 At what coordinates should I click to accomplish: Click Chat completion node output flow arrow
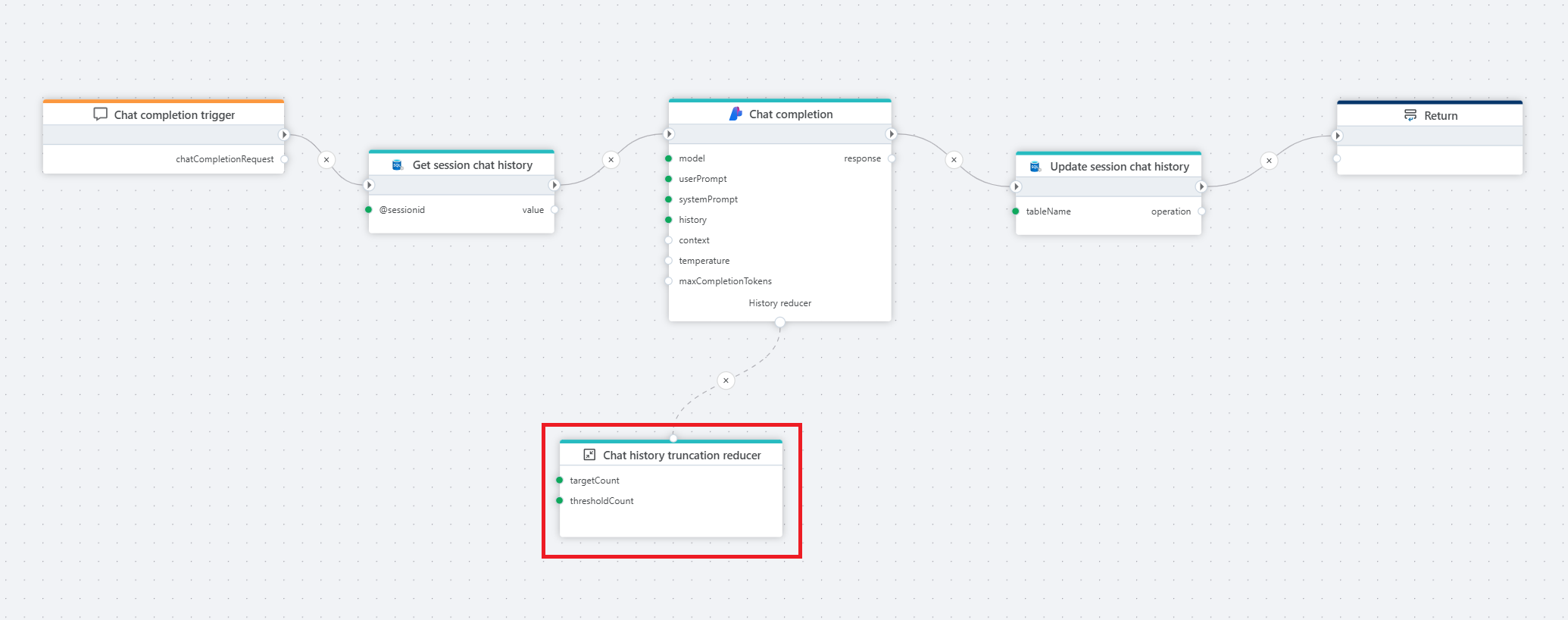point(892,134)
